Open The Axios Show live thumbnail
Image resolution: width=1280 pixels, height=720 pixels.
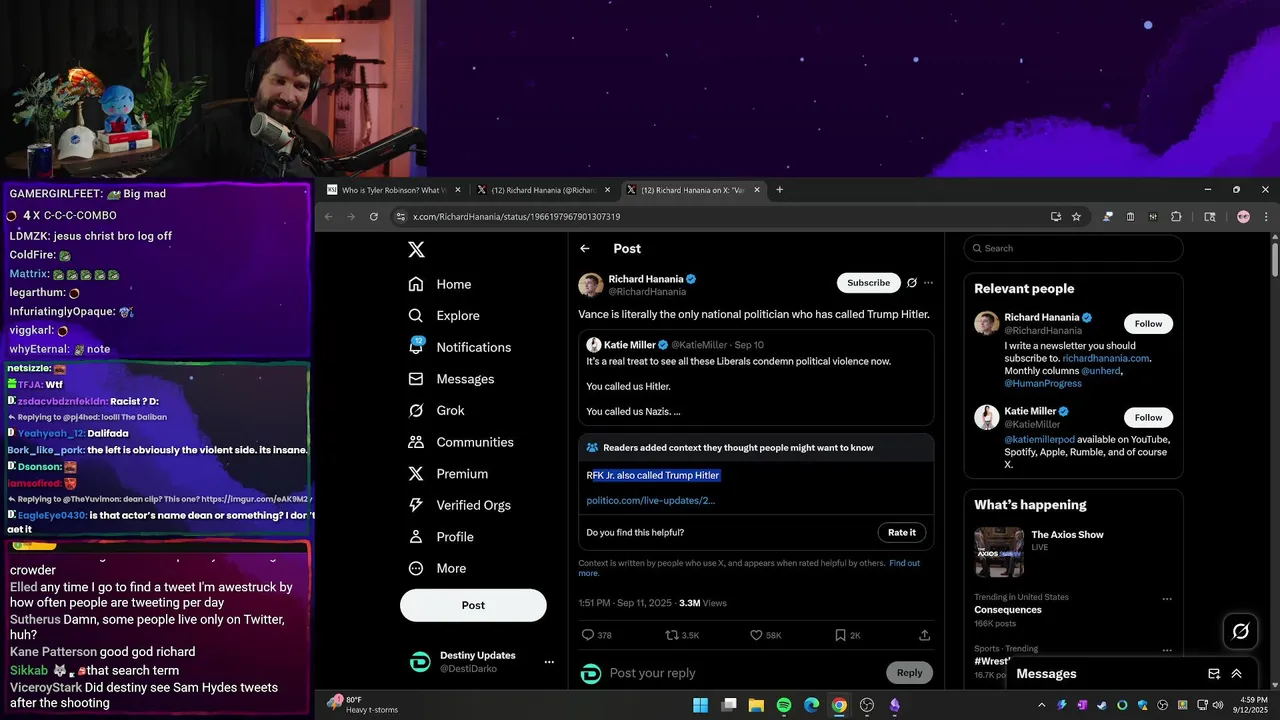[x=999, y=552]
